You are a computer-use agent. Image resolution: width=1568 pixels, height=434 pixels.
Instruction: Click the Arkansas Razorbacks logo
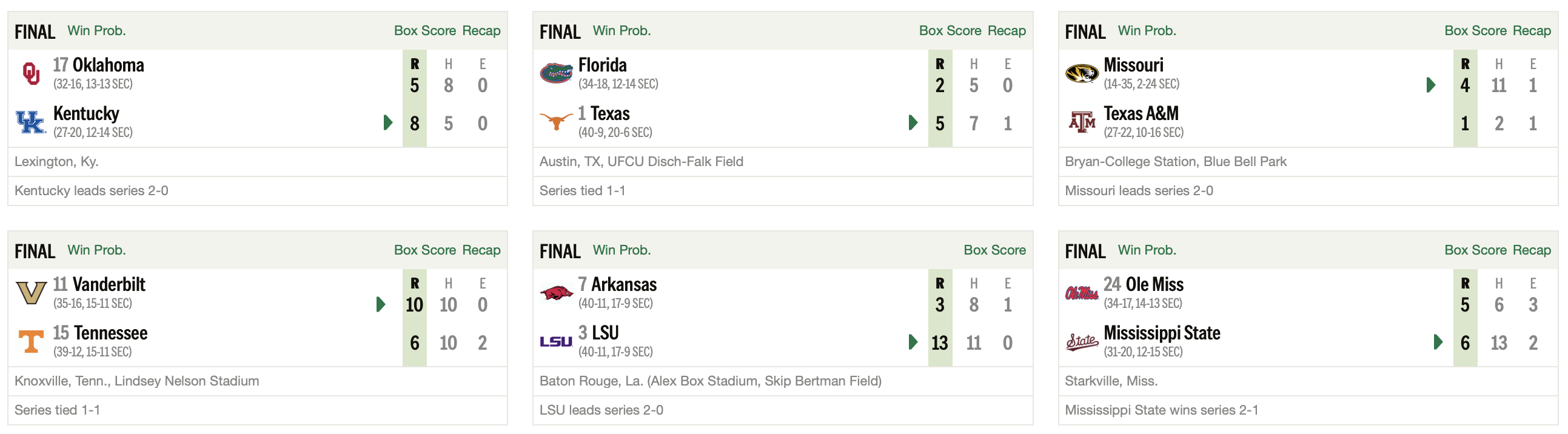click(556, 293)
